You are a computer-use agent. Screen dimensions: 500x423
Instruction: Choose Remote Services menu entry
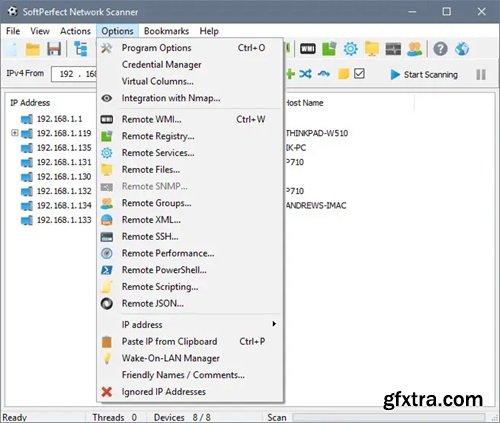coord(190,153)
